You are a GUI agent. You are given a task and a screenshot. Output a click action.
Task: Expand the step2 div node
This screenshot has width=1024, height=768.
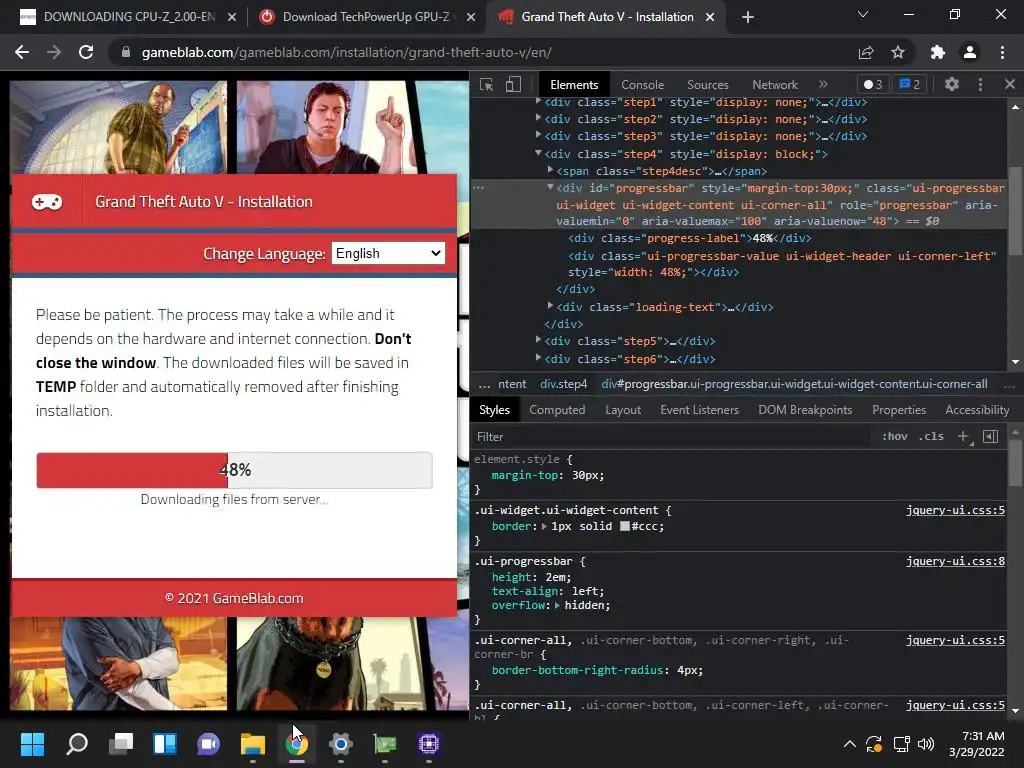(538, 118)
